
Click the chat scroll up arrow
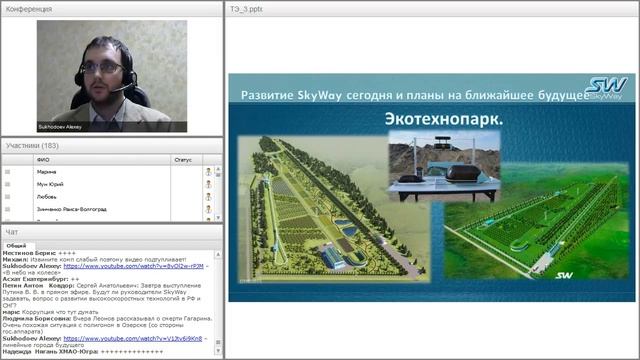(x=218, y=254)
